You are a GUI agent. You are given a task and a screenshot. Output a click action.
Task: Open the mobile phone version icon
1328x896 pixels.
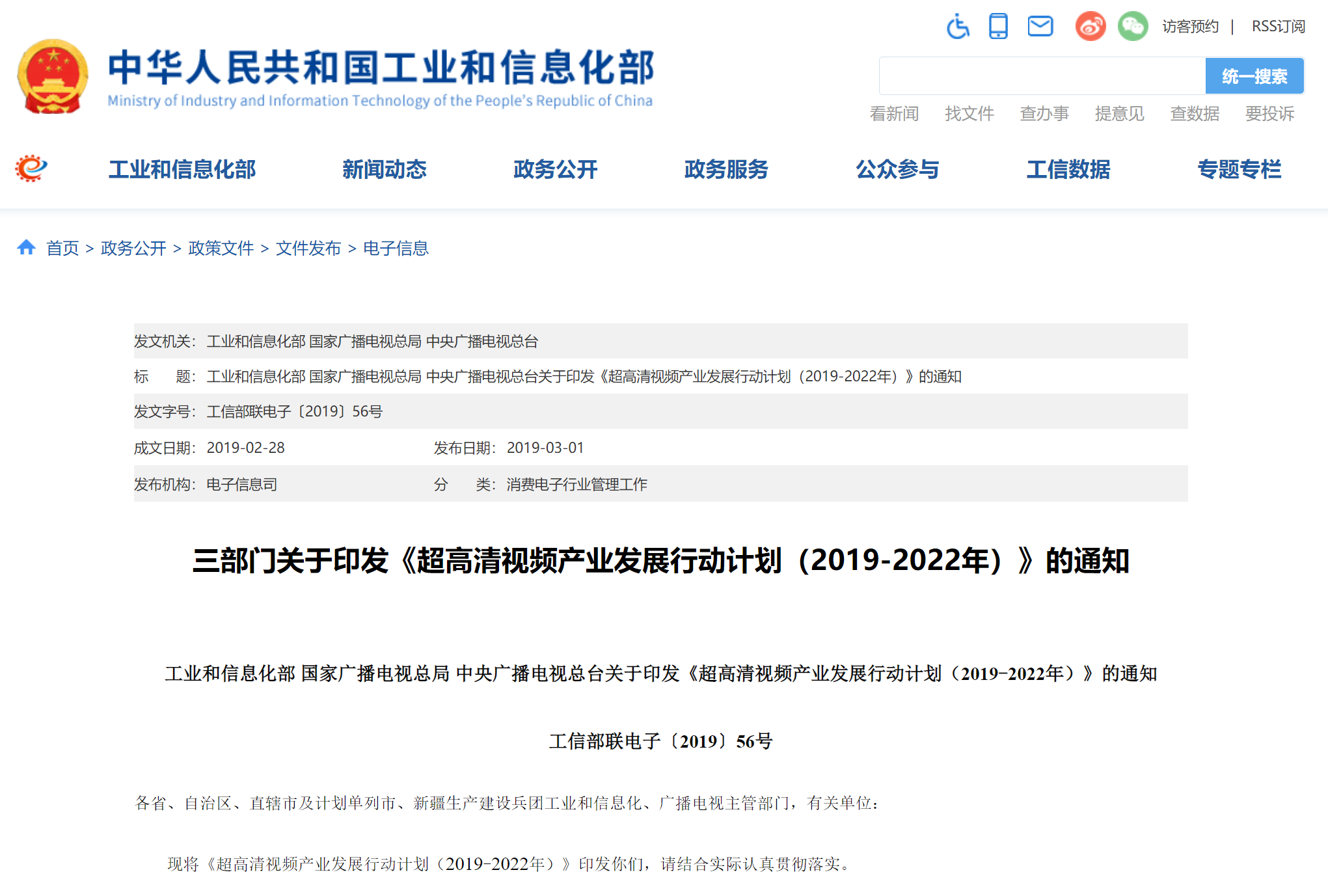click(x=997, y=27)
